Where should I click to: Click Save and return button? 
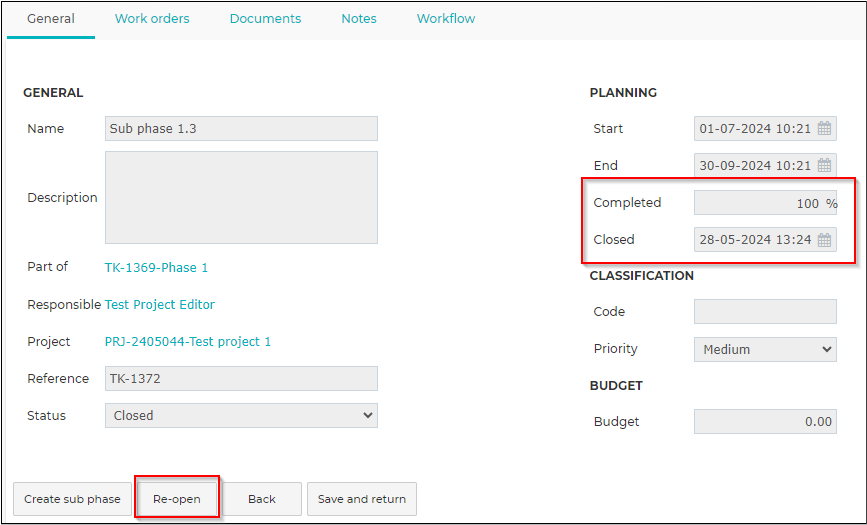(362, 499)
